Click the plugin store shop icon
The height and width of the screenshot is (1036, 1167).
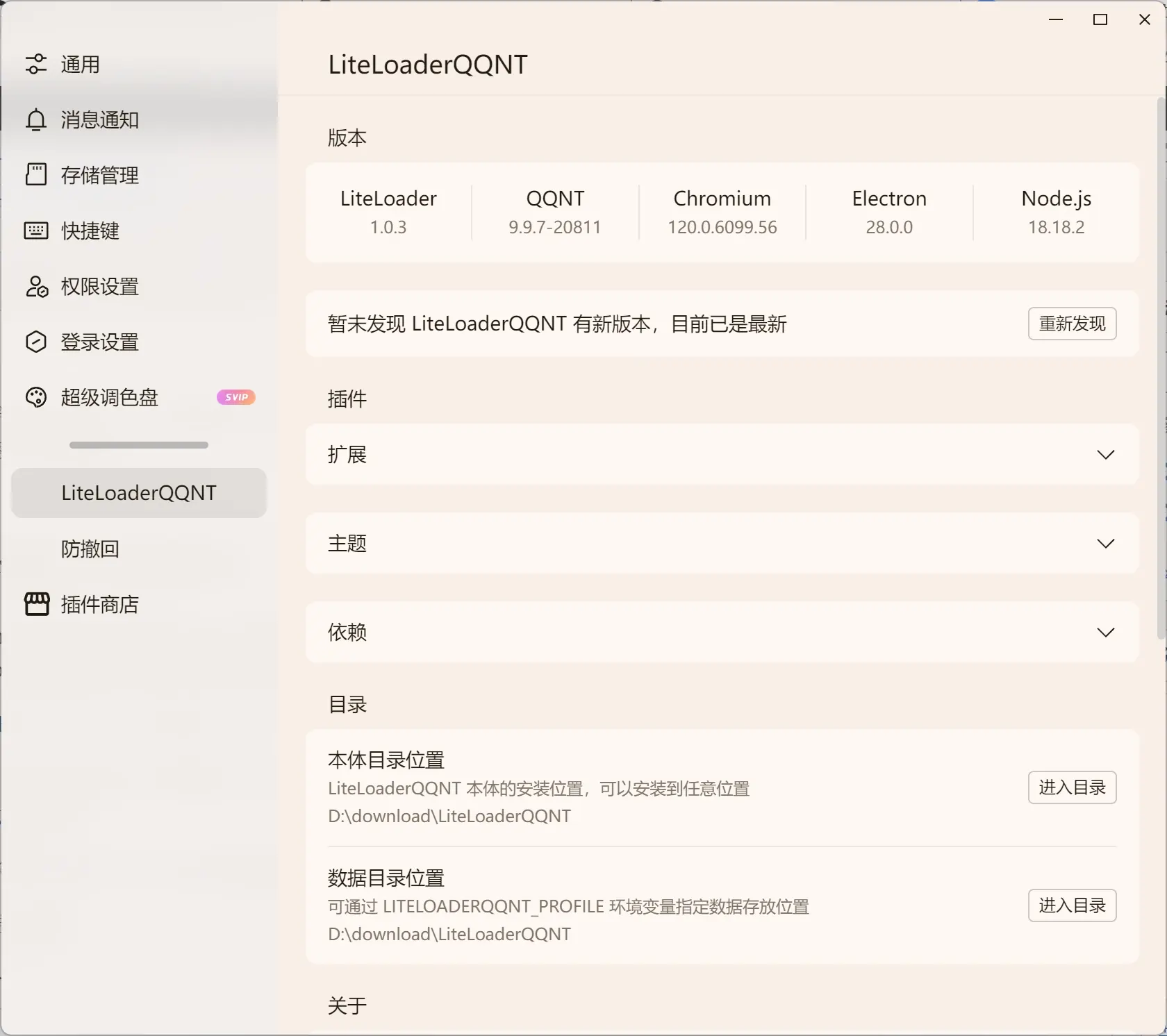coord(37,604)
